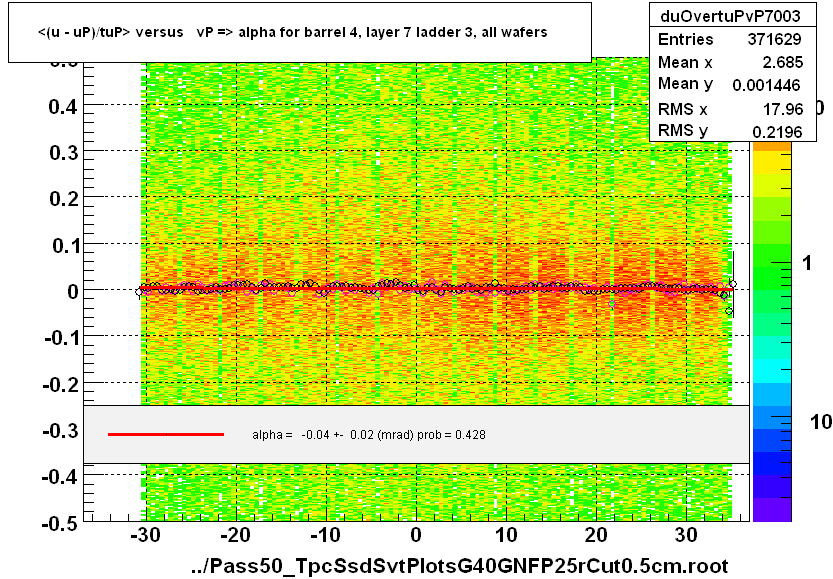This screenshot has width=833, height=579.
Task: Click the rightmost profile point with error bar
Action: point(733,284)
